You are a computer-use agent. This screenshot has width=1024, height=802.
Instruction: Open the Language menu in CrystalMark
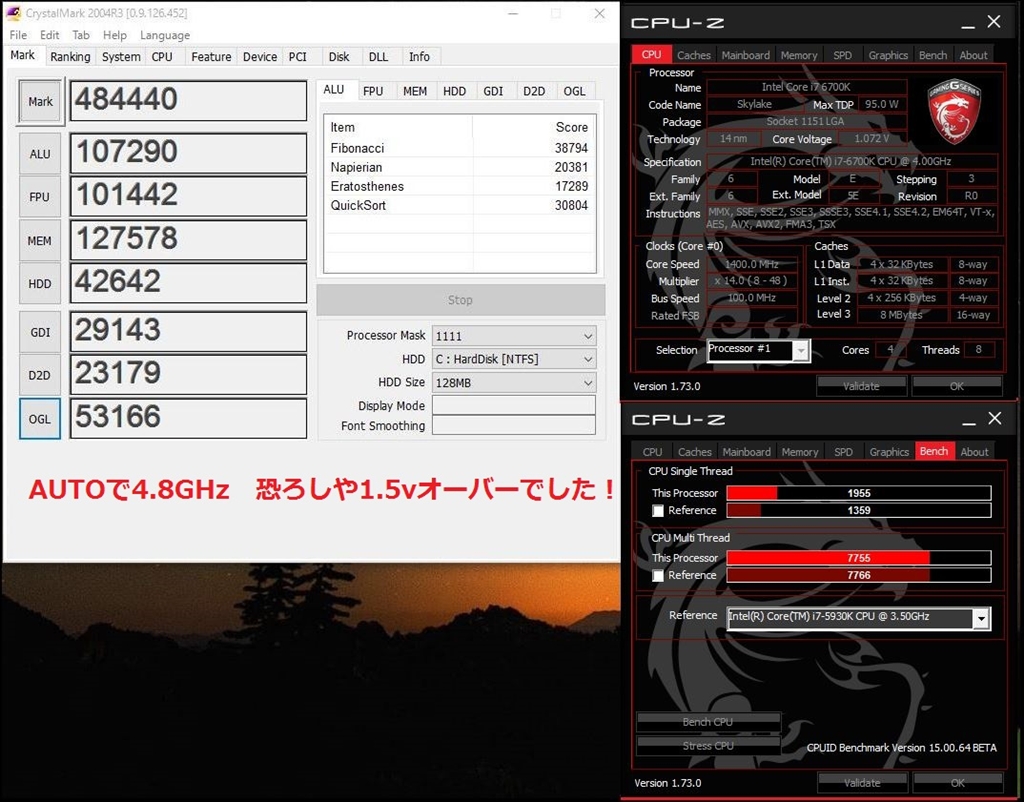(165, 35)
